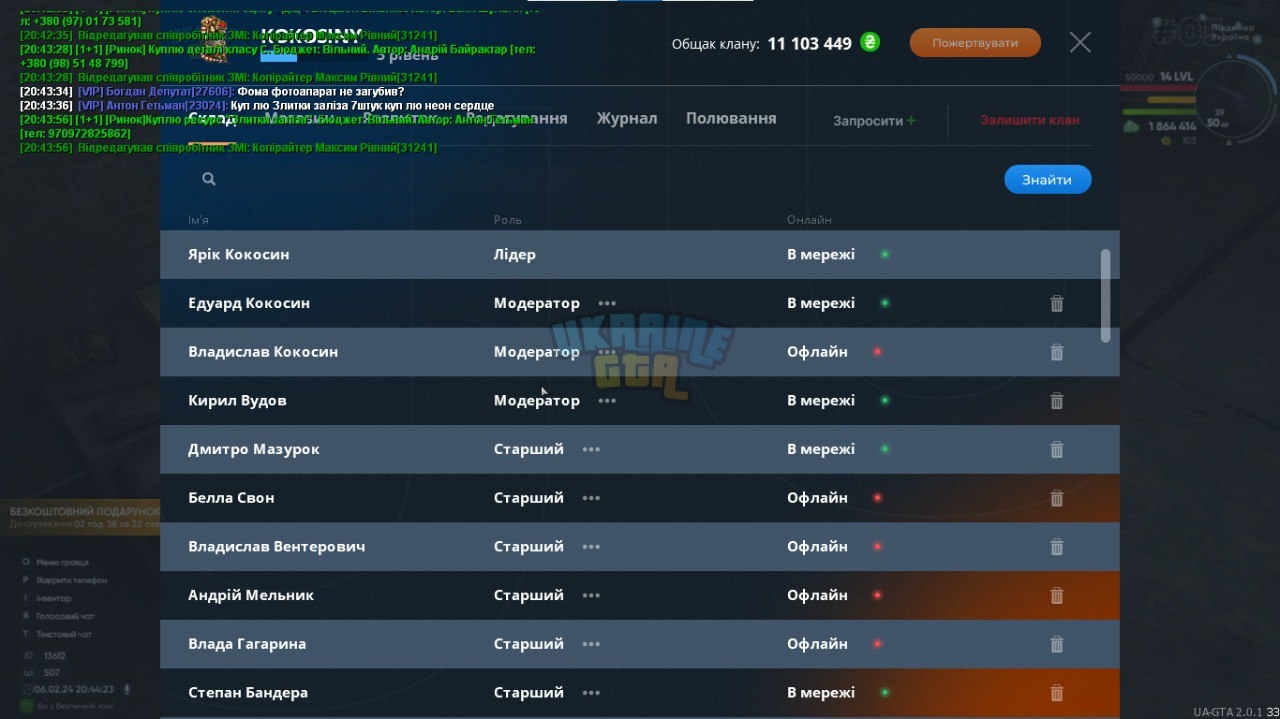
Task: Open three-dot menu for Белла Свон
Action: (x=591, y=498)
